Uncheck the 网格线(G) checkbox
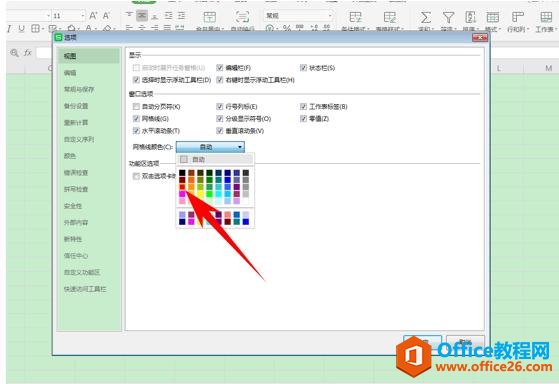Viewport: 559px width, 384px height. click(x=136, y=118)
